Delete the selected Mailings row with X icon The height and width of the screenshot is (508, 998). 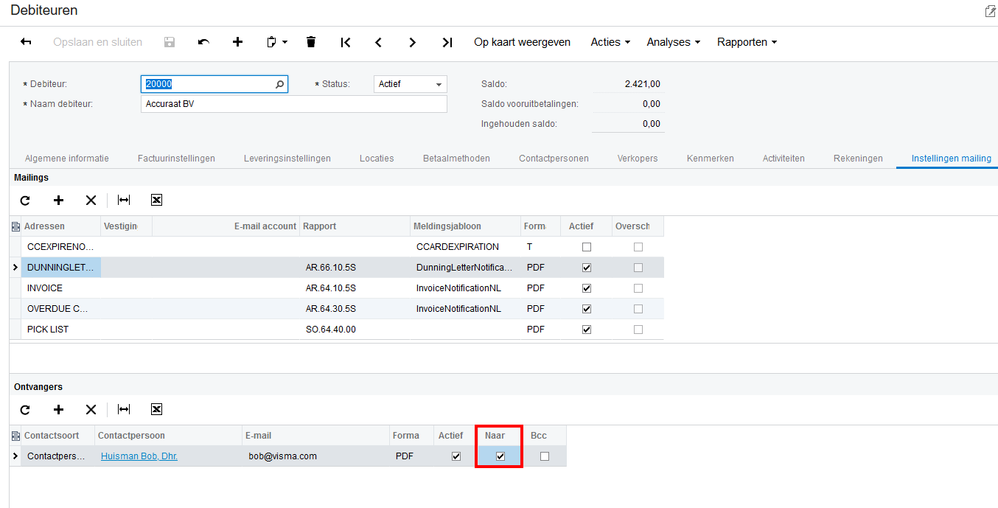pos(91,200)
